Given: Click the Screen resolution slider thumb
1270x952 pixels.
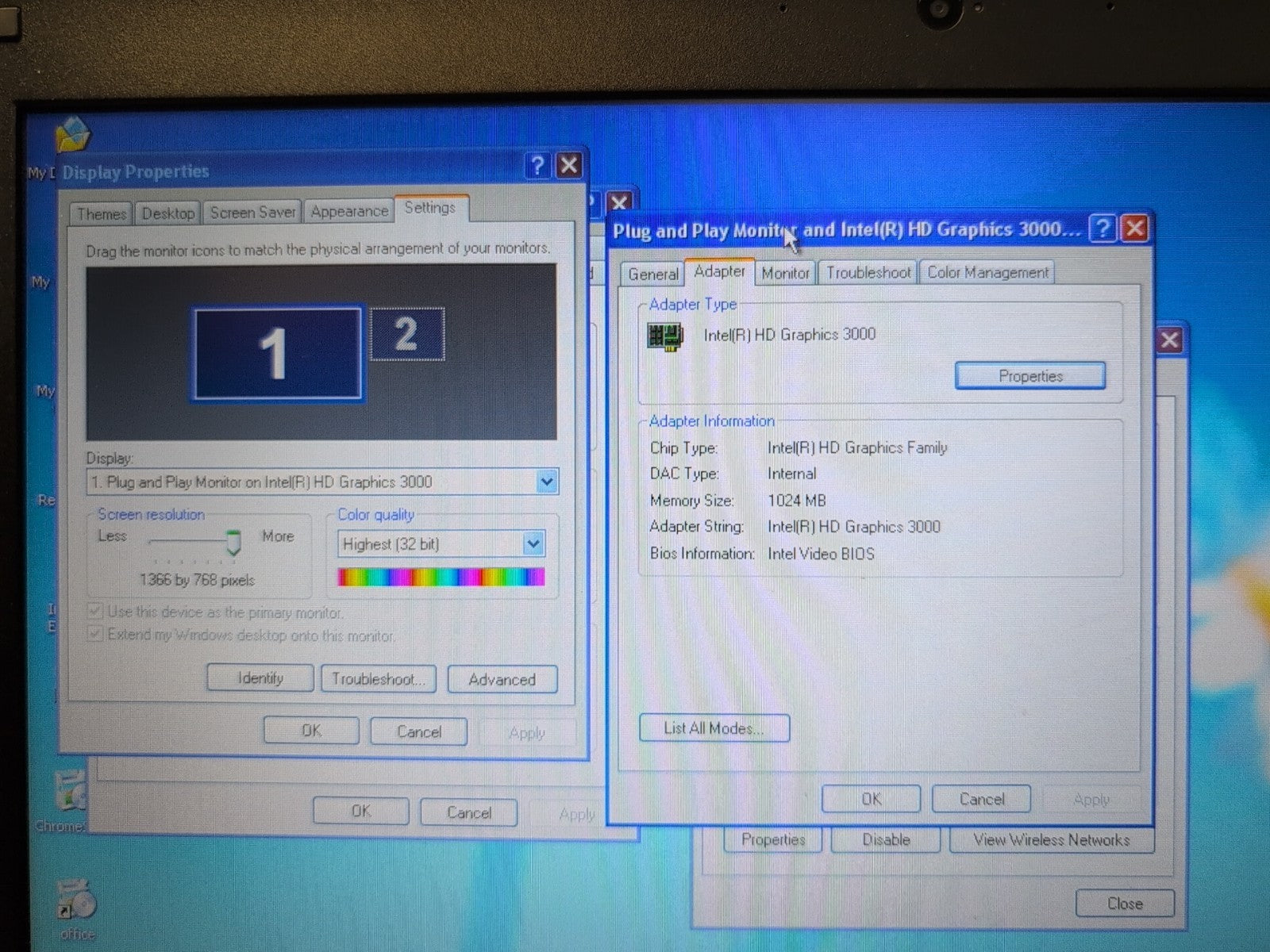Looking at the screenshot, I should (233, 543).
